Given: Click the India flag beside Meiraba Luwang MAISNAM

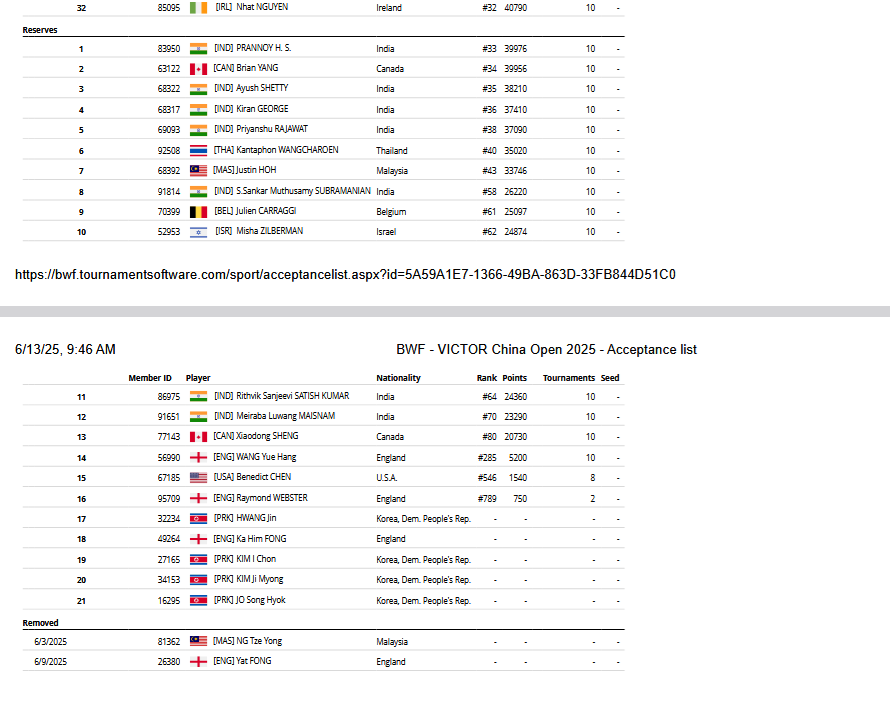Looking at the screenshot, I should point(198,416).
